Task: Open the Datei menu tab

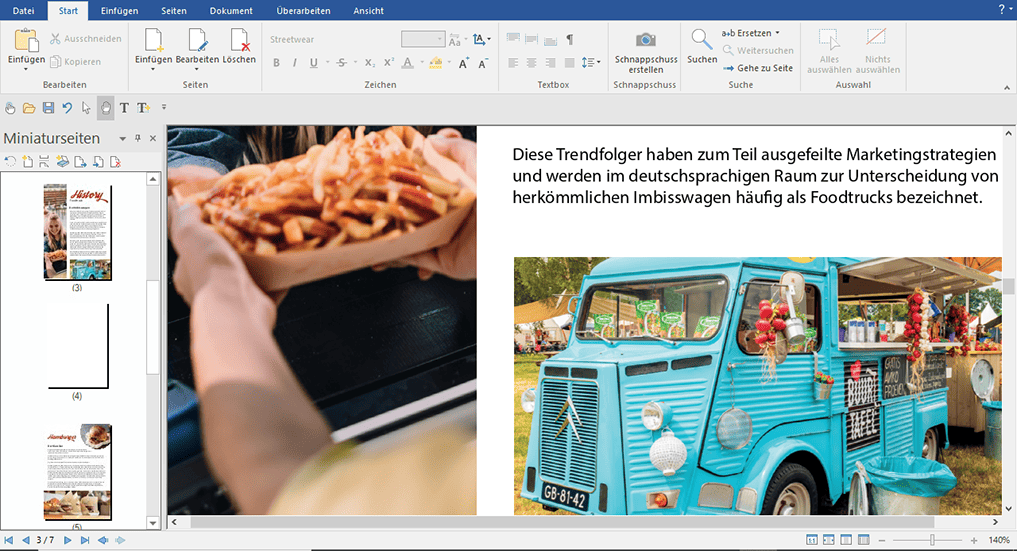Action: point(23,10)
